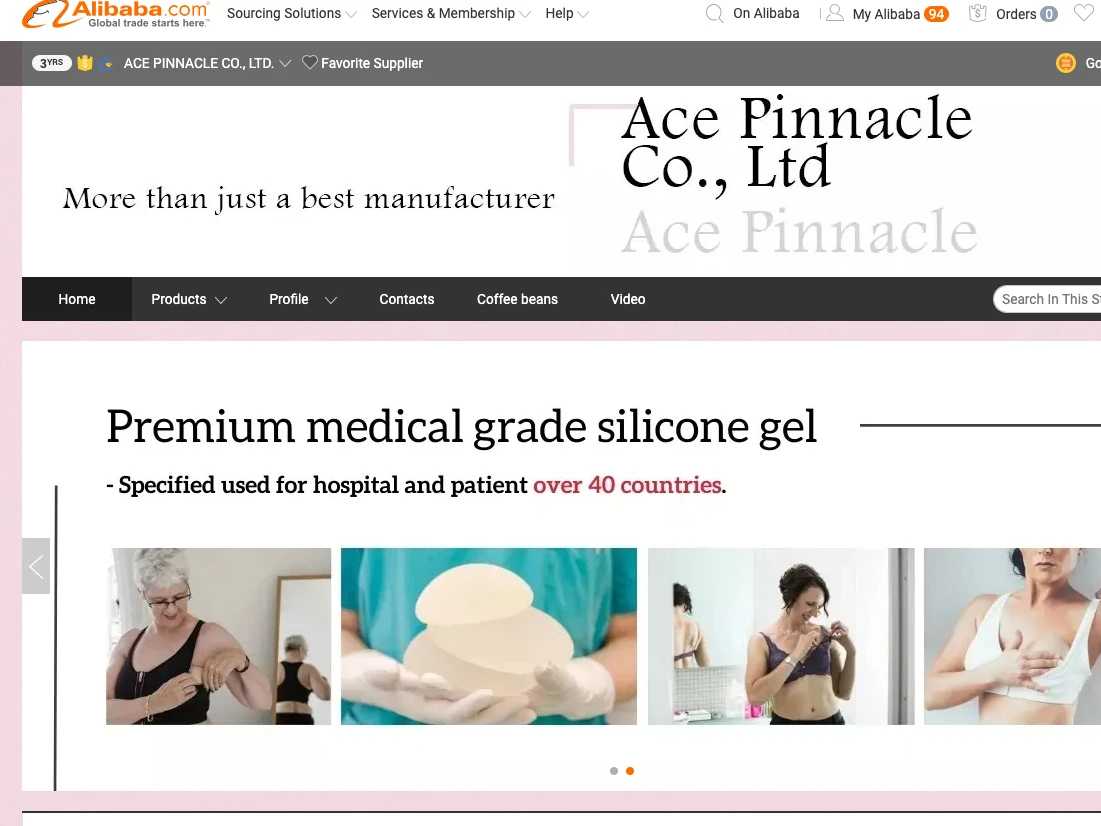The image size is (1101, 826).
Task: Expand the Services & Membership menu
Action: click(451, 13)
